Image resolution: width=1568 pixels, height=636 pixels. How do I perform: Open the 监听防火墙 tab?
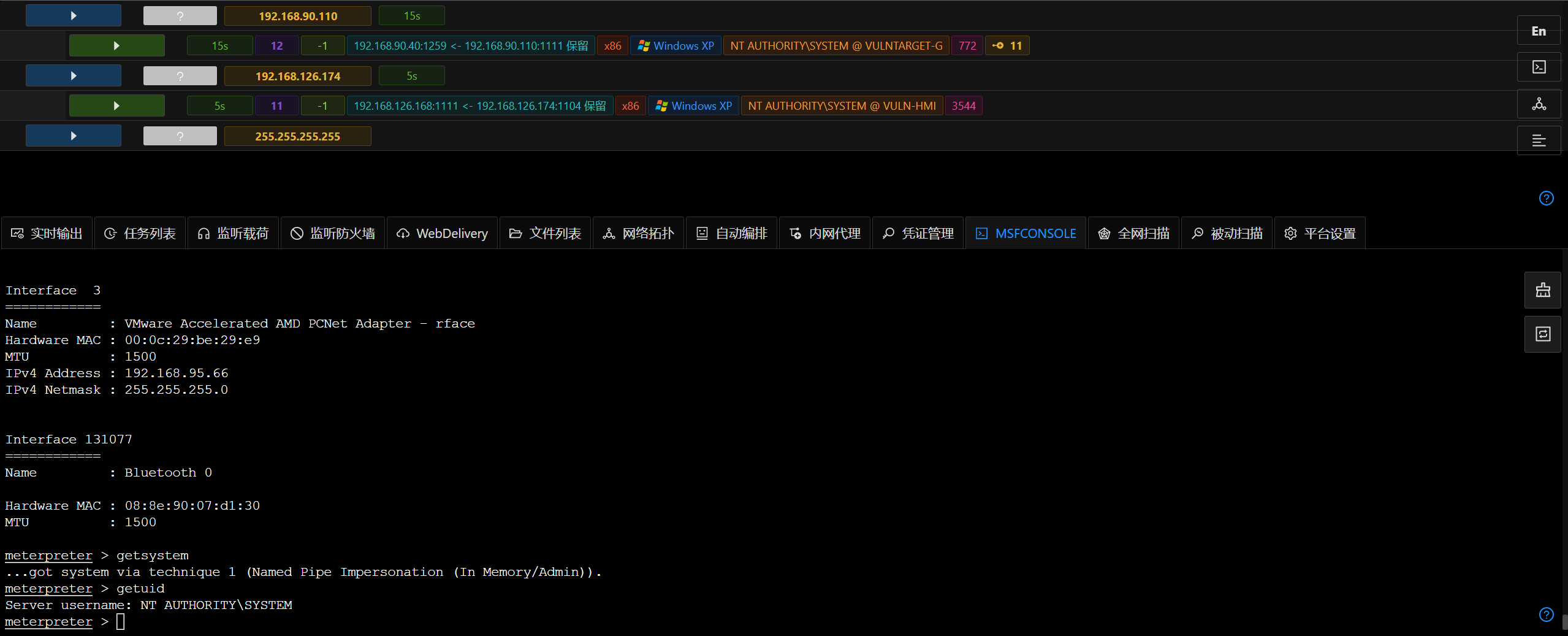click(x=333, y=233)
